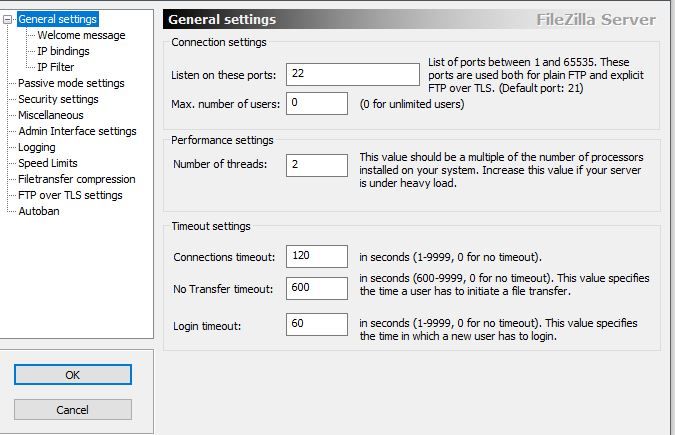675x435 pixels.
Task: Click the Cancel button
Action: coord(72,410)
